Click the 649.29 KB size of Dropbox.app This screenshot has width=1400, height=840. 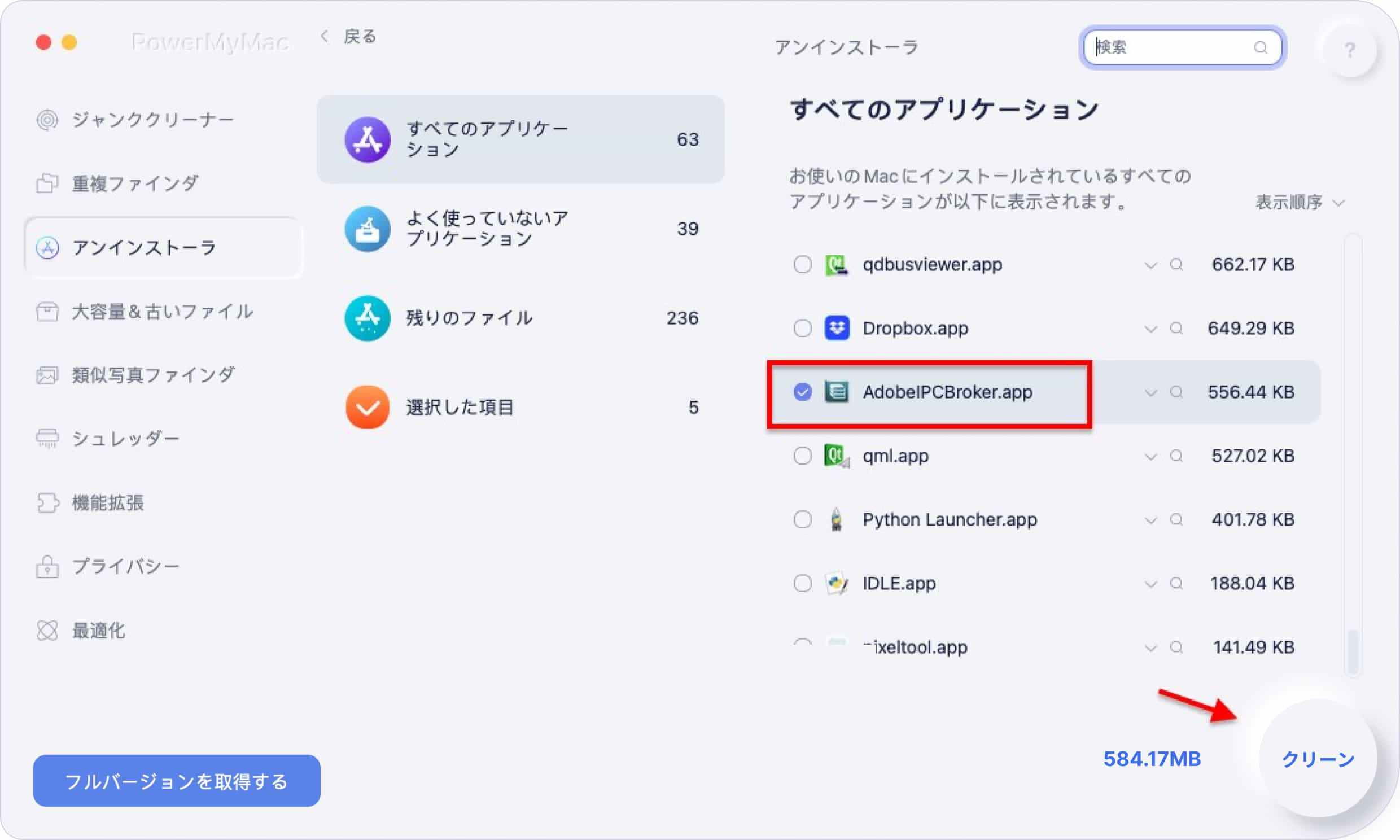coord(1251,329)
